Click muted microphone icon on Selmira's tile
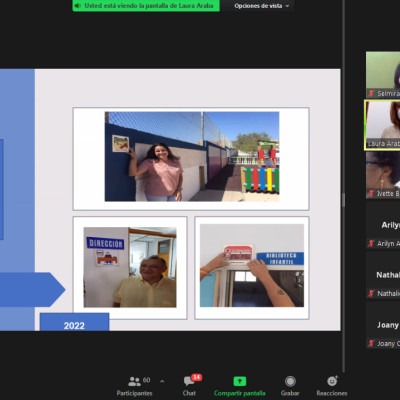Screen dimensions: 400x400 point(371,94)
